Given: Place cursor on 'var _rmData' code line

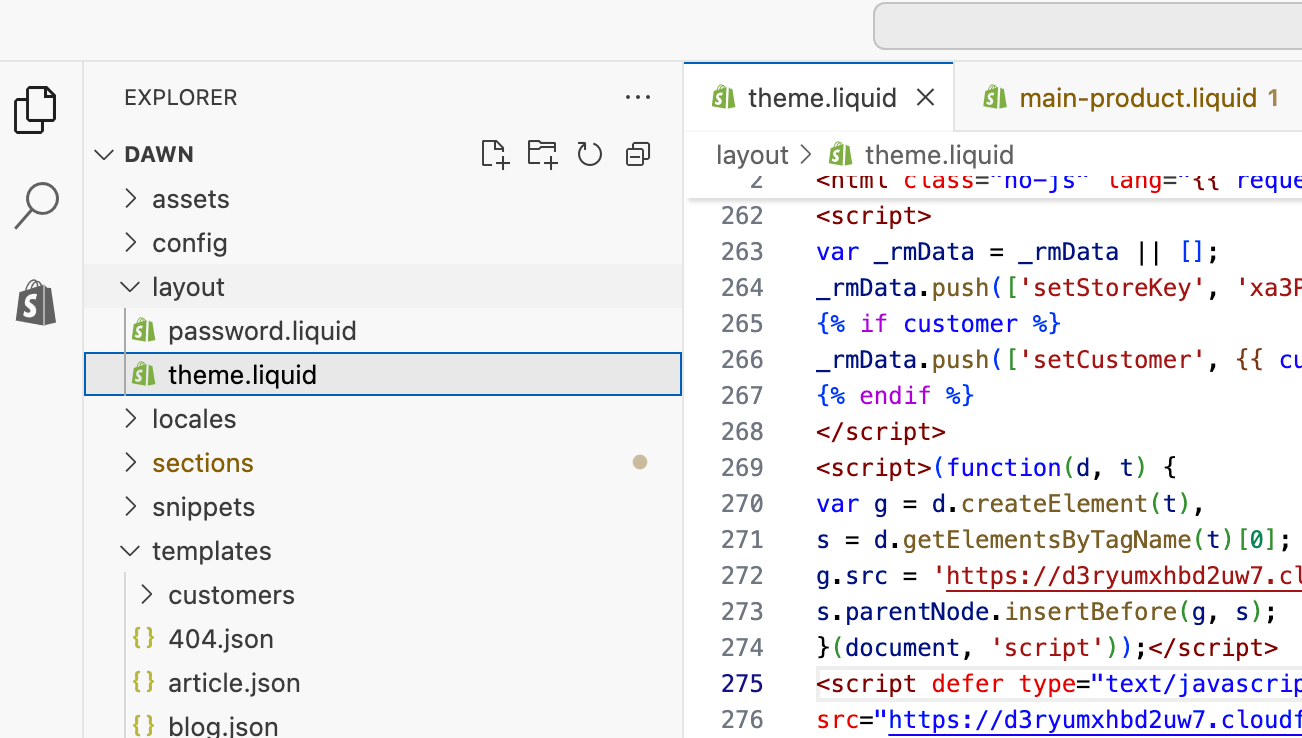Looking at the screenshot, I should pos(1016,251).
